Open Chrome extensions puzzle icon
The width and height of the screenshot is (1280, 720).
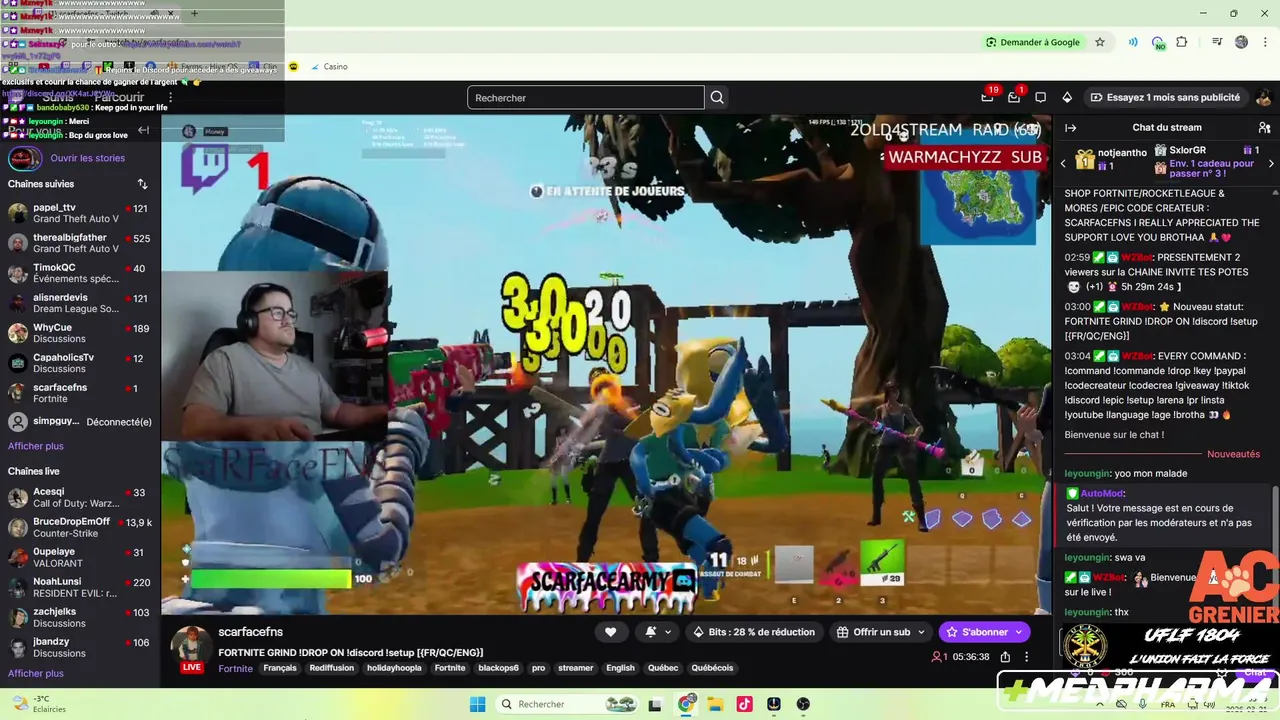coord(1182,42)
